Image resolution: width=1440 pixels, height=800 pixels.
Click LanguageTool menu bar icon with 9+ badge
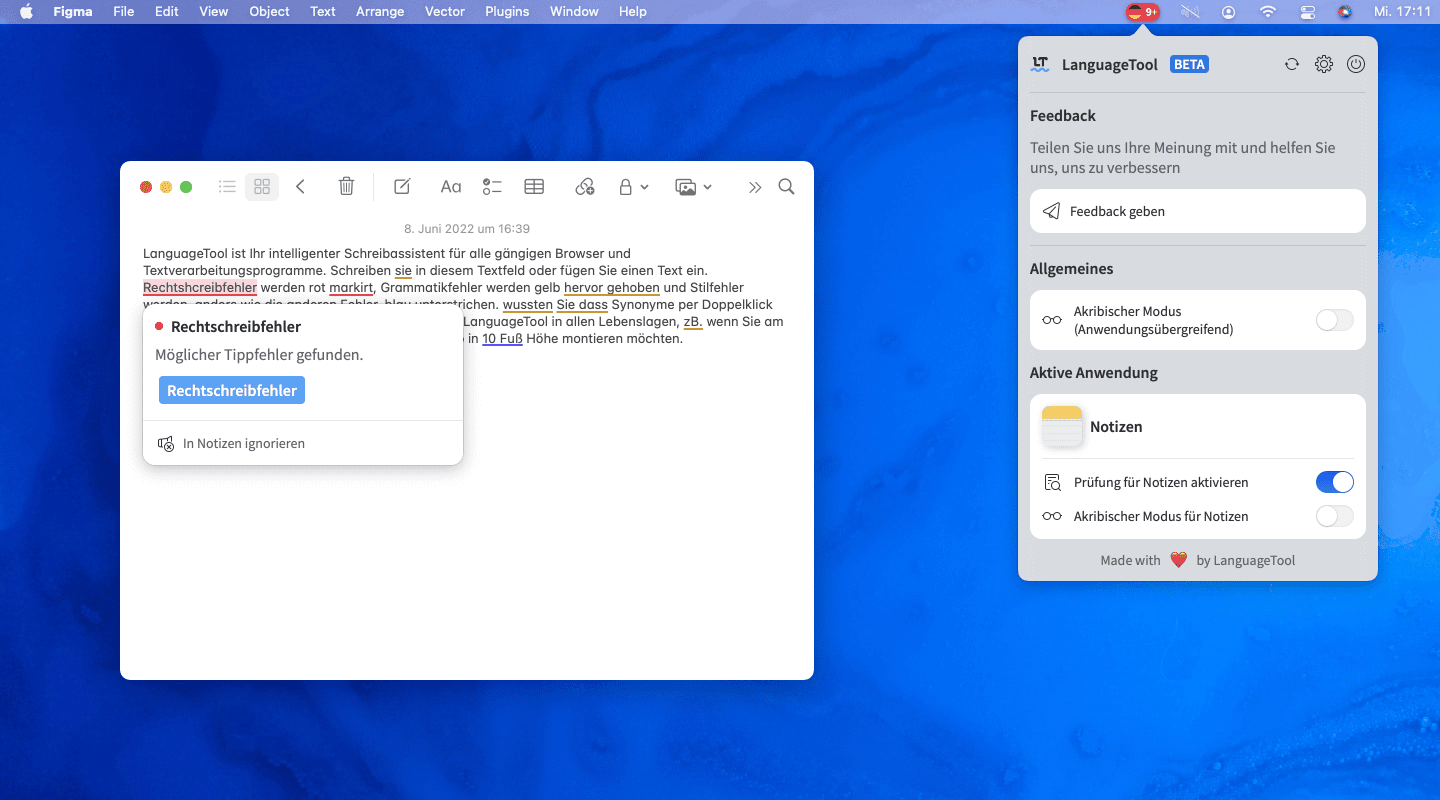(x=1143, y=12)
